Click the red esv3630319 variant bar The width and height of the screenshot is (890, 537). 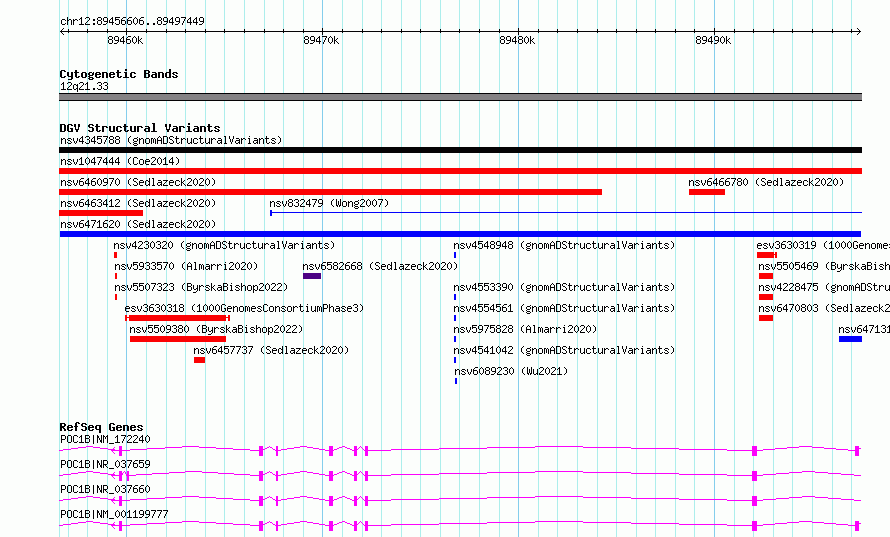click(766, 255)
